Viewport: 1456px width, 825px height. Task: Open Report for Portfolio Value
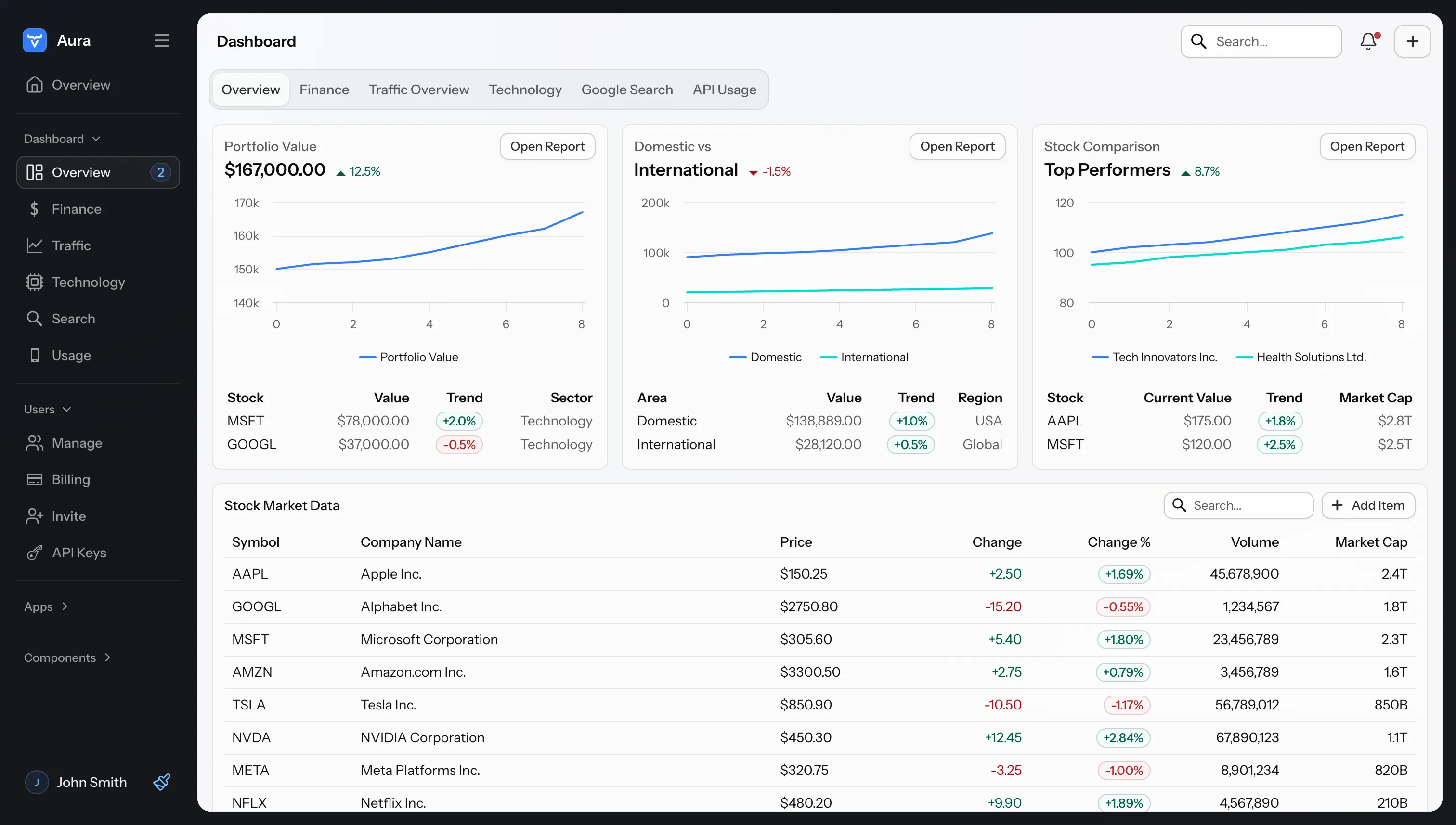tap(547, 146)
